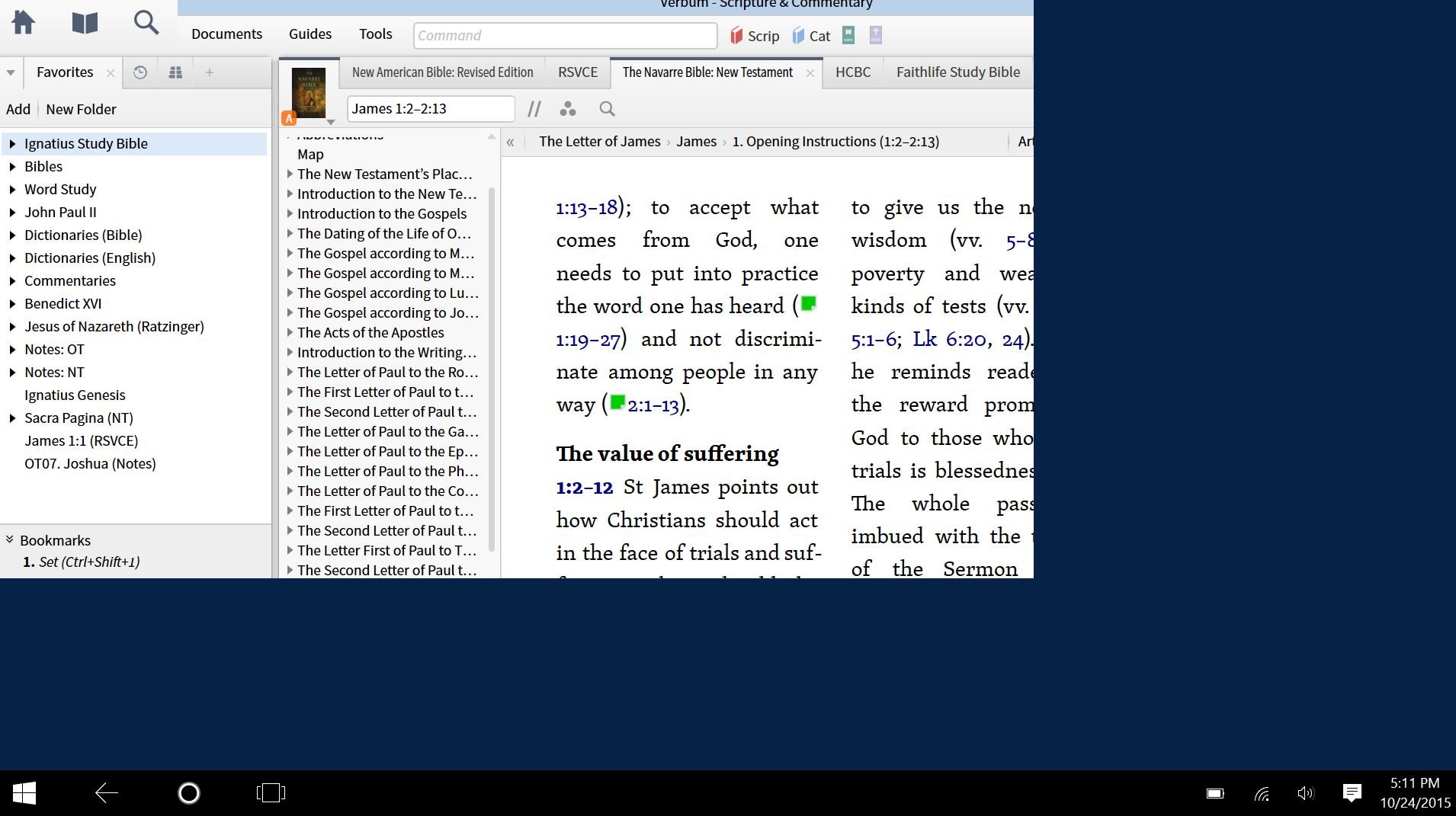The height and width of the screenshot is (816, 1456).
Task: Close The Navarre Bible tab
Action: (x=810, y=73)
